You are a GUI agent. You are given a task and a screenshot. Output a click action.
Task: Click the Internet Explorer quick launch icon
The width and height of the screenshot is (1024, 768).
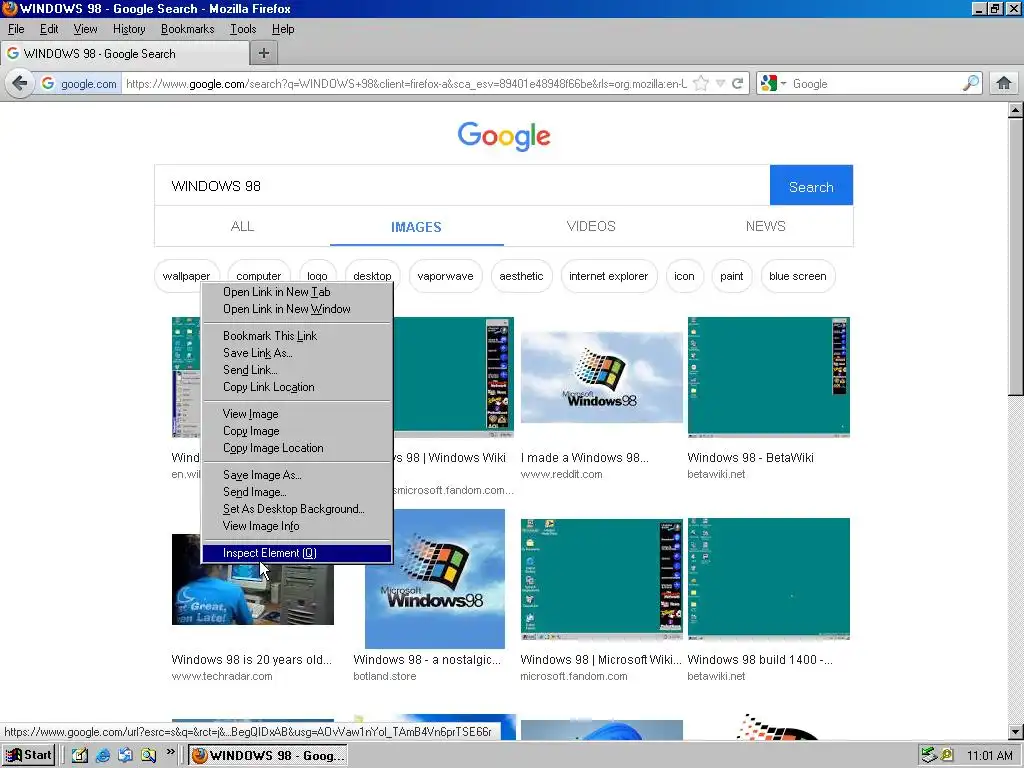tap(103, 756)
